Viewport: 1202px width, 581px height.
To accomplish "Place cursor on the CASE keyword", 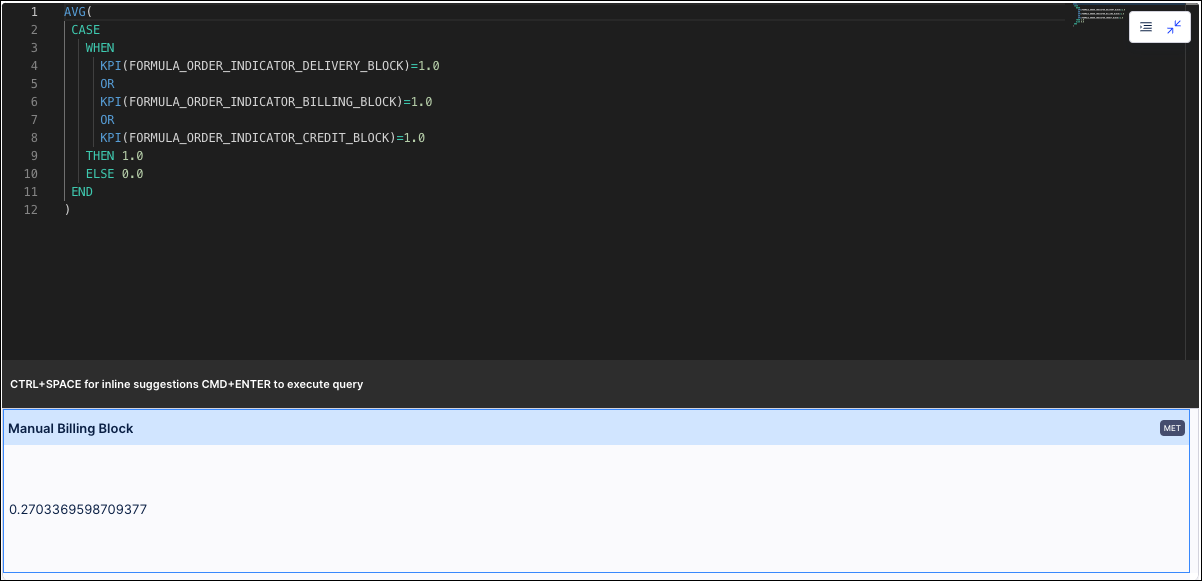I will [86, 30].
